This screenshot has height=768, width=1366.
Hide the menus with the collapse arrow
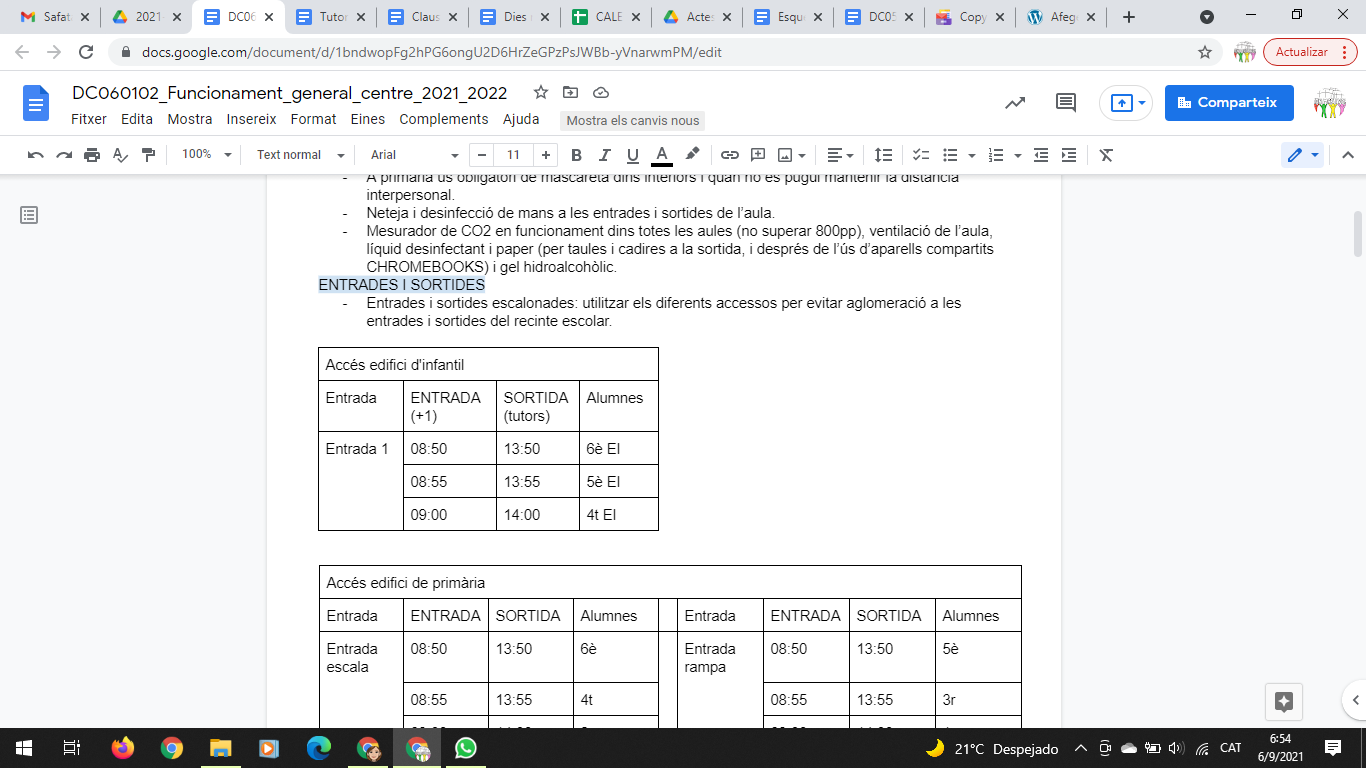click(x=1347, y=155)
